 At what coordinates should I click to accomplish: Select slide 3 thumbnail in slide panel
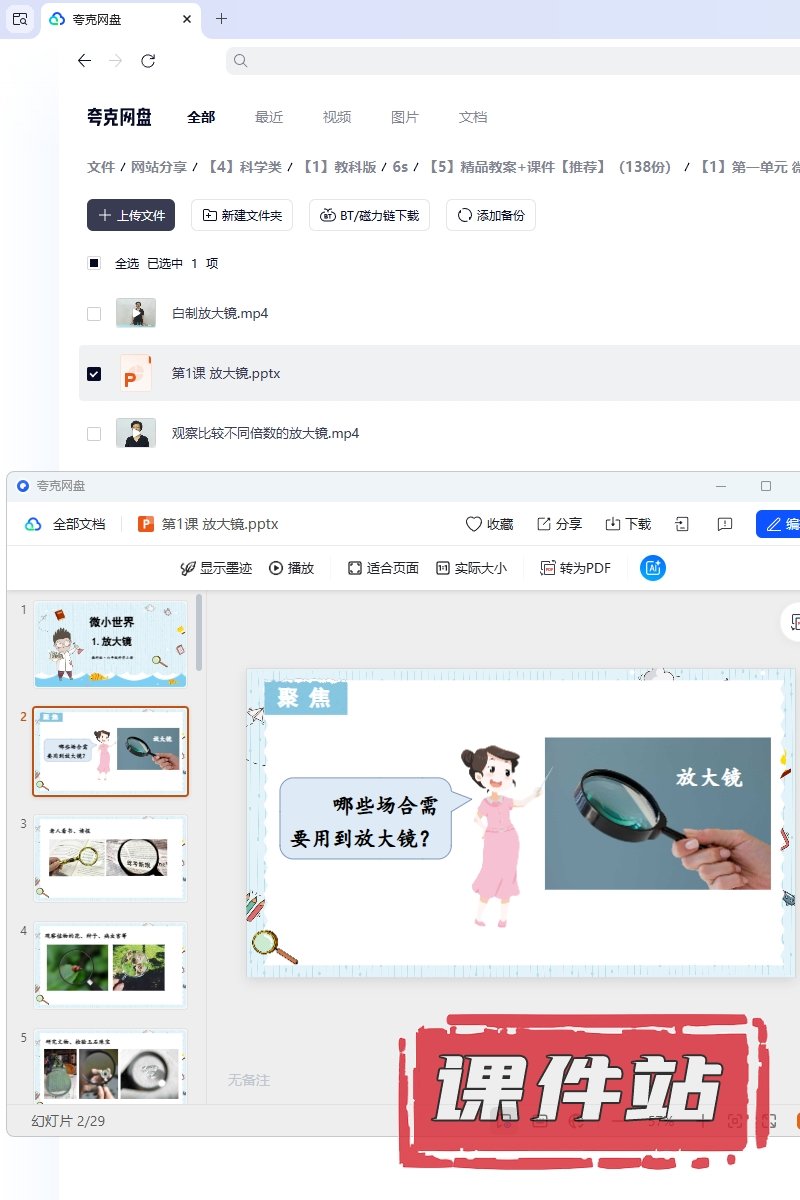coord(110,858)
